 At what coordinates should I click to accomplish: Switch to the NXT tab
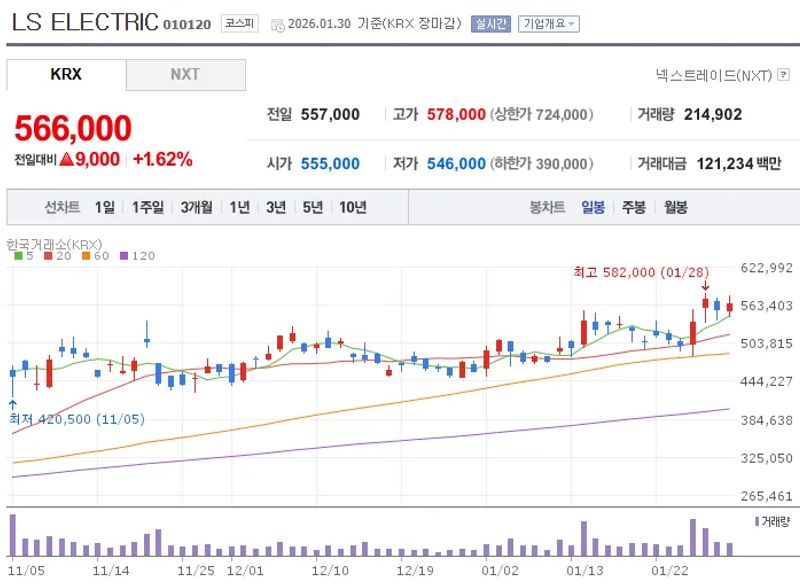[x=186, y=74]
